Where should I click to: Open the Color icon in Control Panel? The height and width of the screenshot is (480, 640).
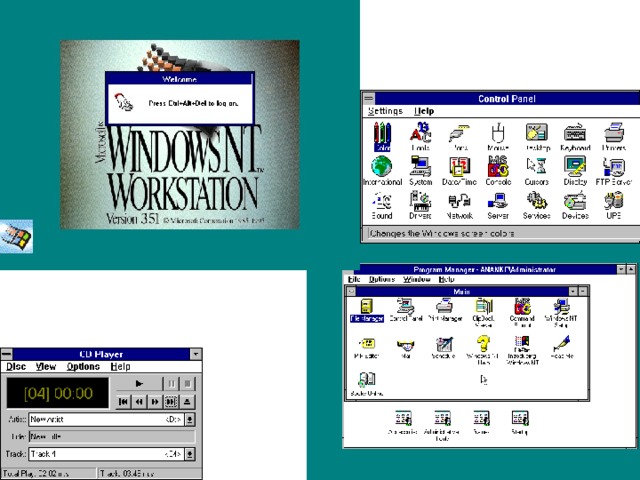tap(381, 132)
